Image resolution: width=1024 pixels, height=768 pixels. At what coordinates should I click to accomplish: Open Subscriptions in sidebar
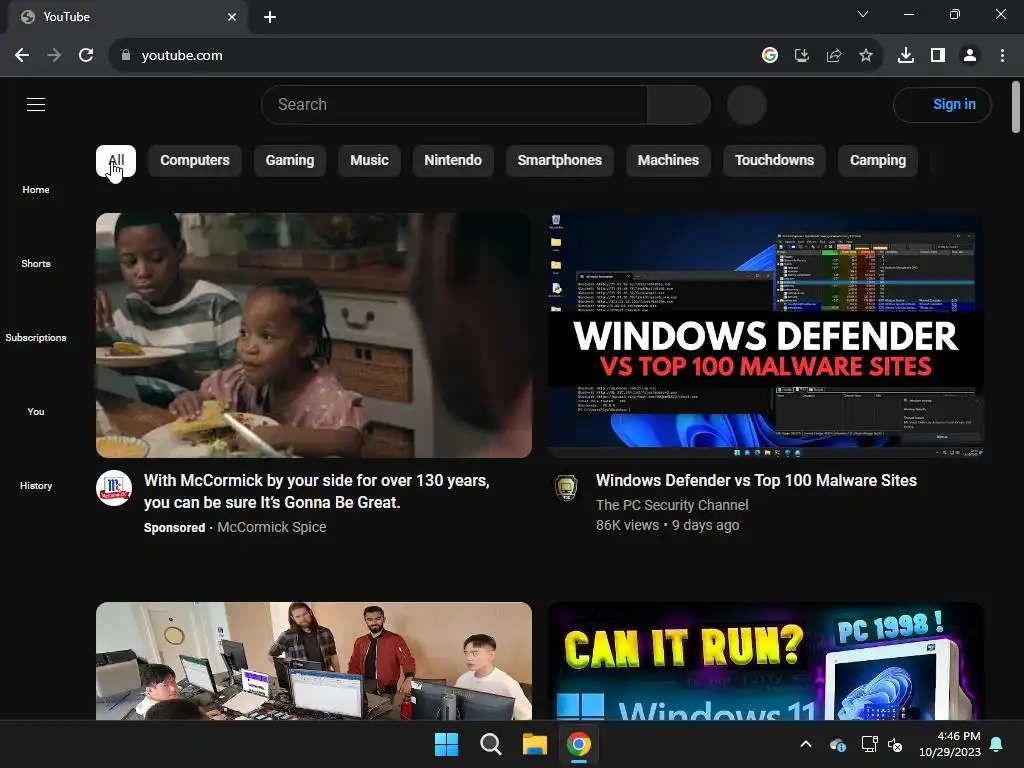click(36, 337)
